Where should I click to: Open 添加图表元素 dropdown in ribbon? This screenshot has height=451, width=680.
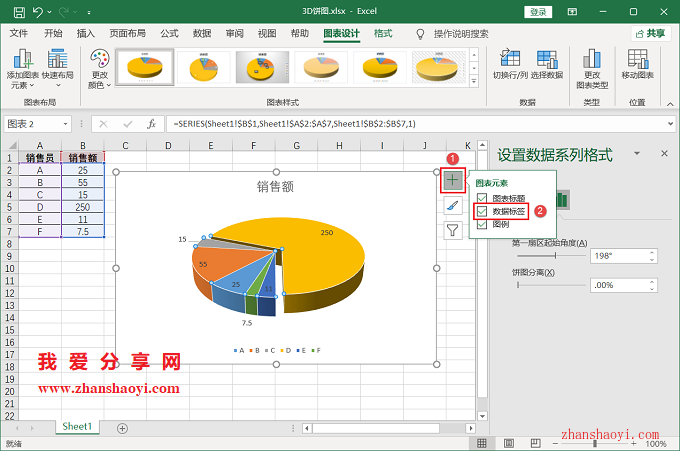(x=23, y=69)
